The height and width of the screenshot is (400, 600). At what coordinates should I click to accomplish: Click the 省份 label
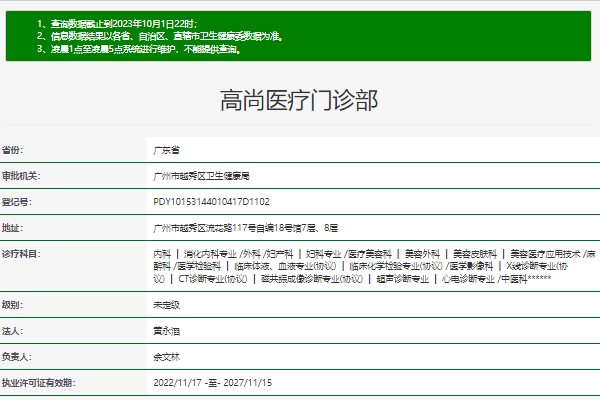point(12,150)
